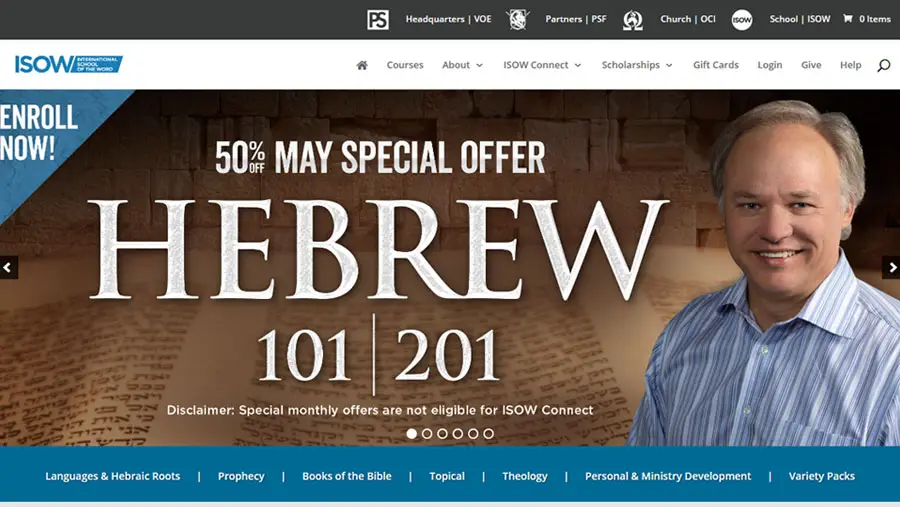900x507 pixels.
Task: Open the search magnifier icon
Action: [x=883, y=65]
